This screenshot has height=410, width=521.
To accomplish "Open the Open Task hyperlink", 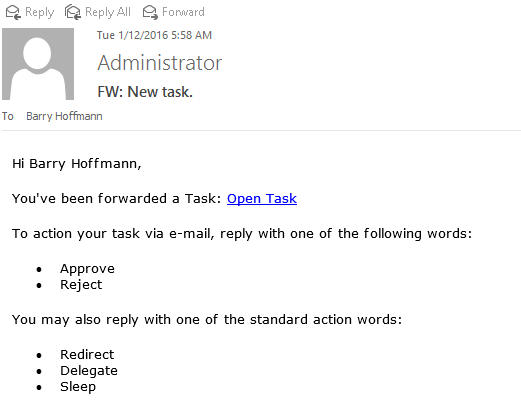I will pyautogui.click(x=262, y=199).
